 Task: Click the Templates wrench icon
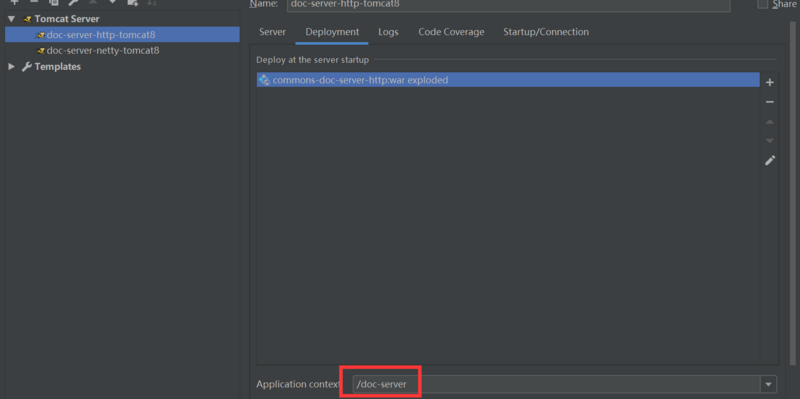[x=27, y=66]
